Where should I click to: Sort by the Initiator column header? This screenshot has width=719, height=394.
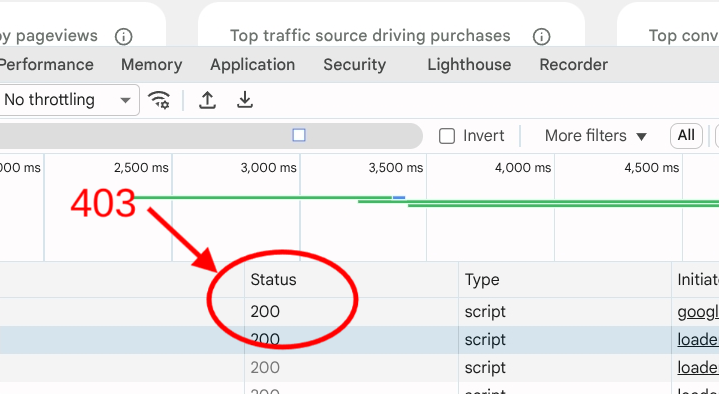click(x=696, y=280)
